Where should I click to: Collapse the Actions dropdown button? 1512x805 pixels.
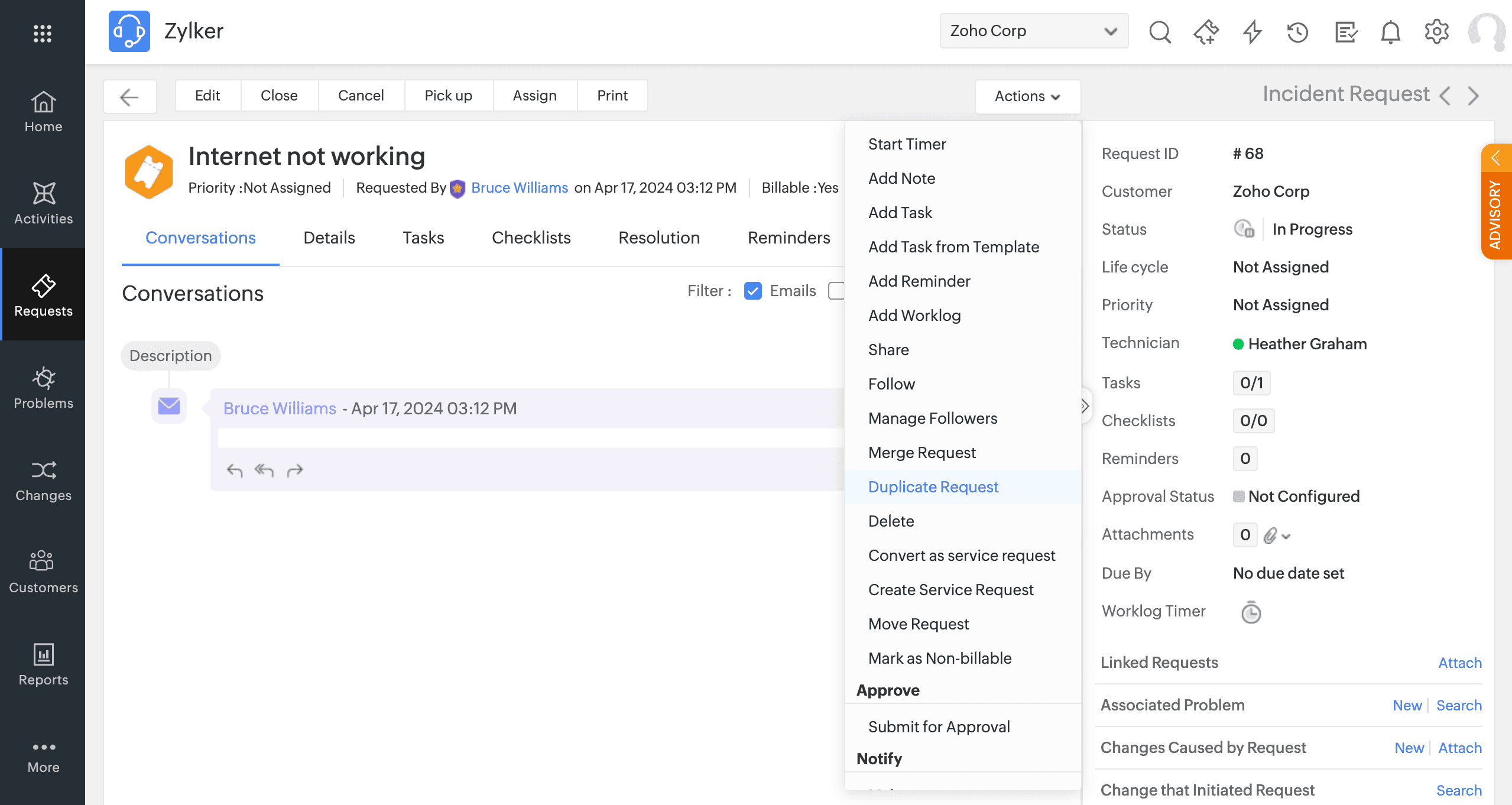(x=1027, y=96)
